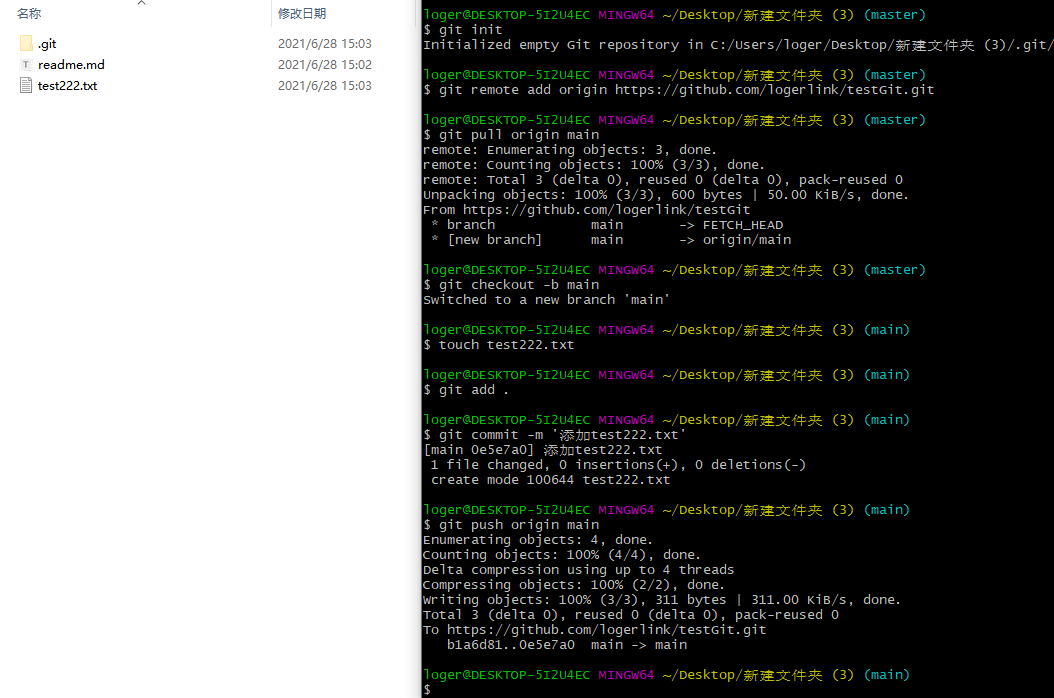
Task: Click the test222.txt modified date cell
Action: point(325,85)
